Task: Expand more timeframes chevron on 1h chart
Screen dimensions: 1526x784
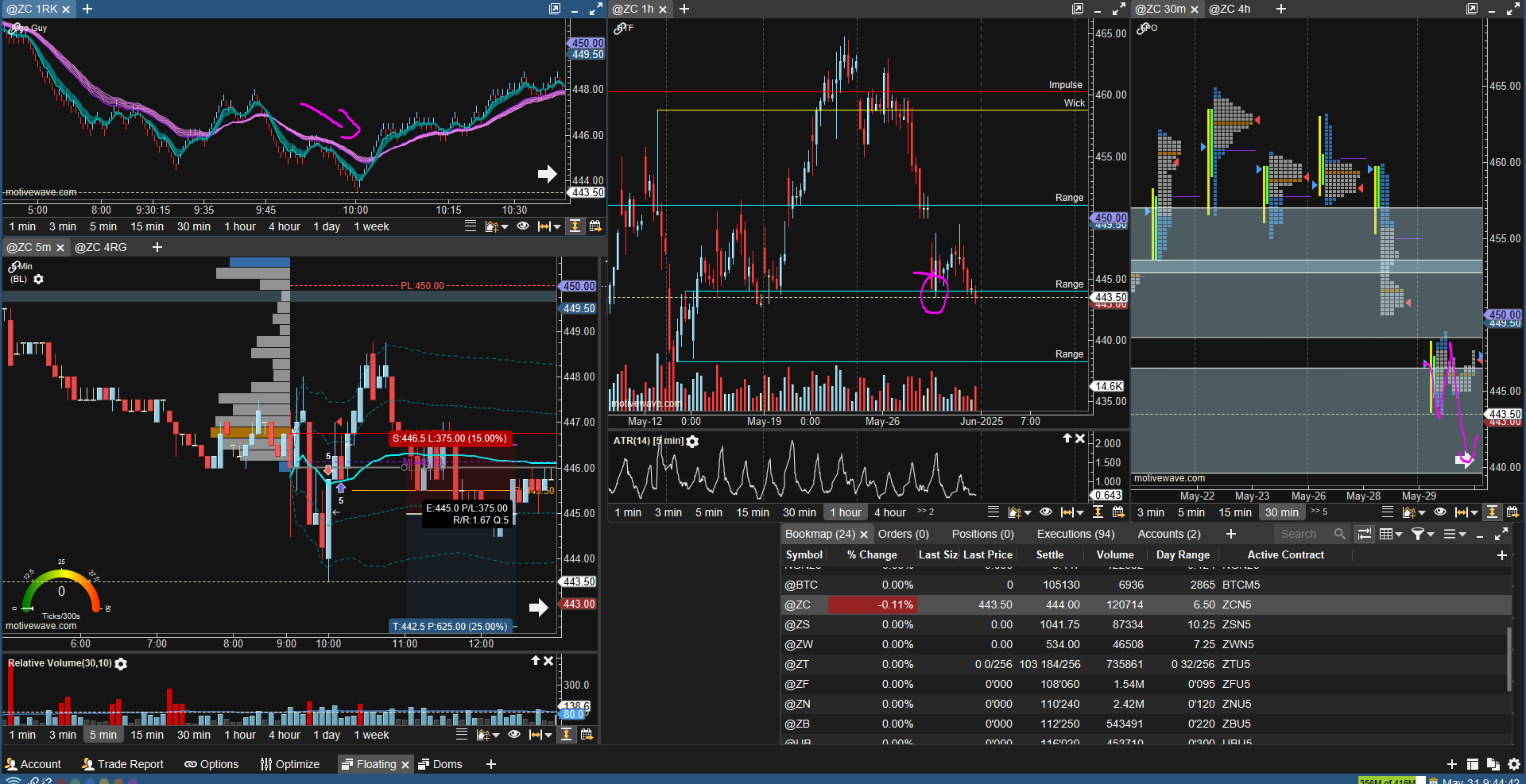Action: coord(926,512)
